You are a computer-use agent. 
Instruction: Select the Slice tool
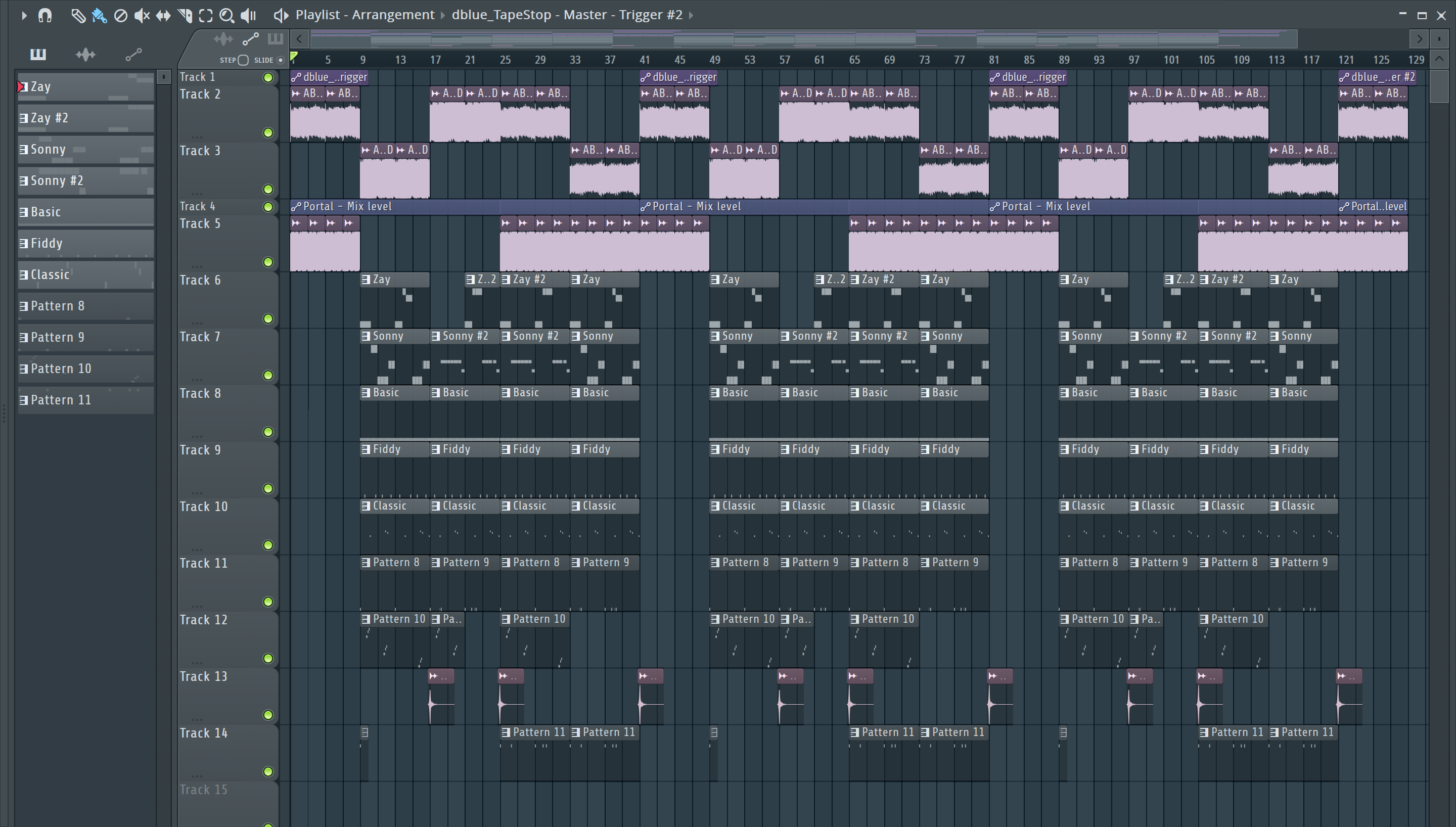[x=185, y=15]
